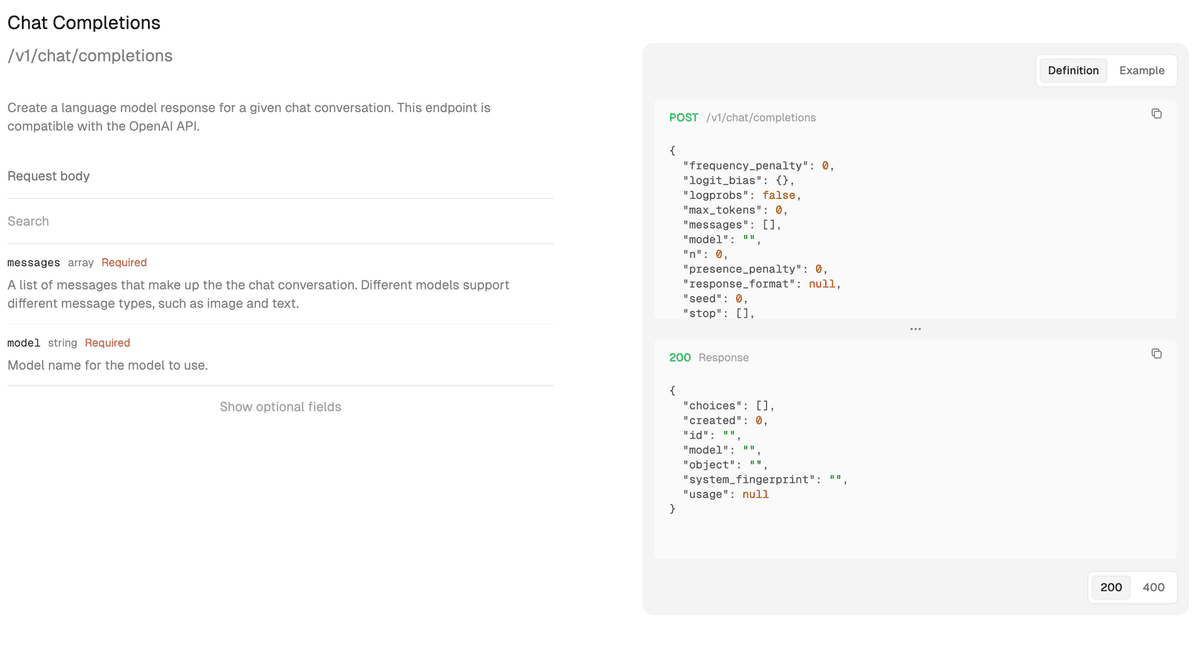Show the 200 success response
The image size is (1200, 659).
coord(1110,587)
